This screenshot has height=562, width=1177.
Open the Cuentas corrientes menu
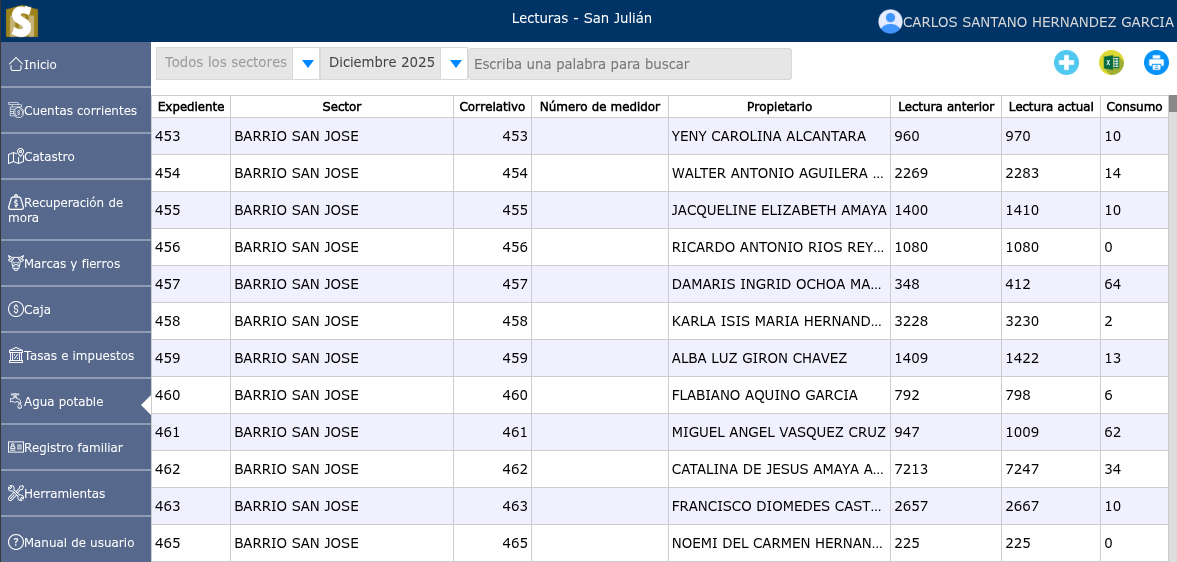(x=80, y=110)
